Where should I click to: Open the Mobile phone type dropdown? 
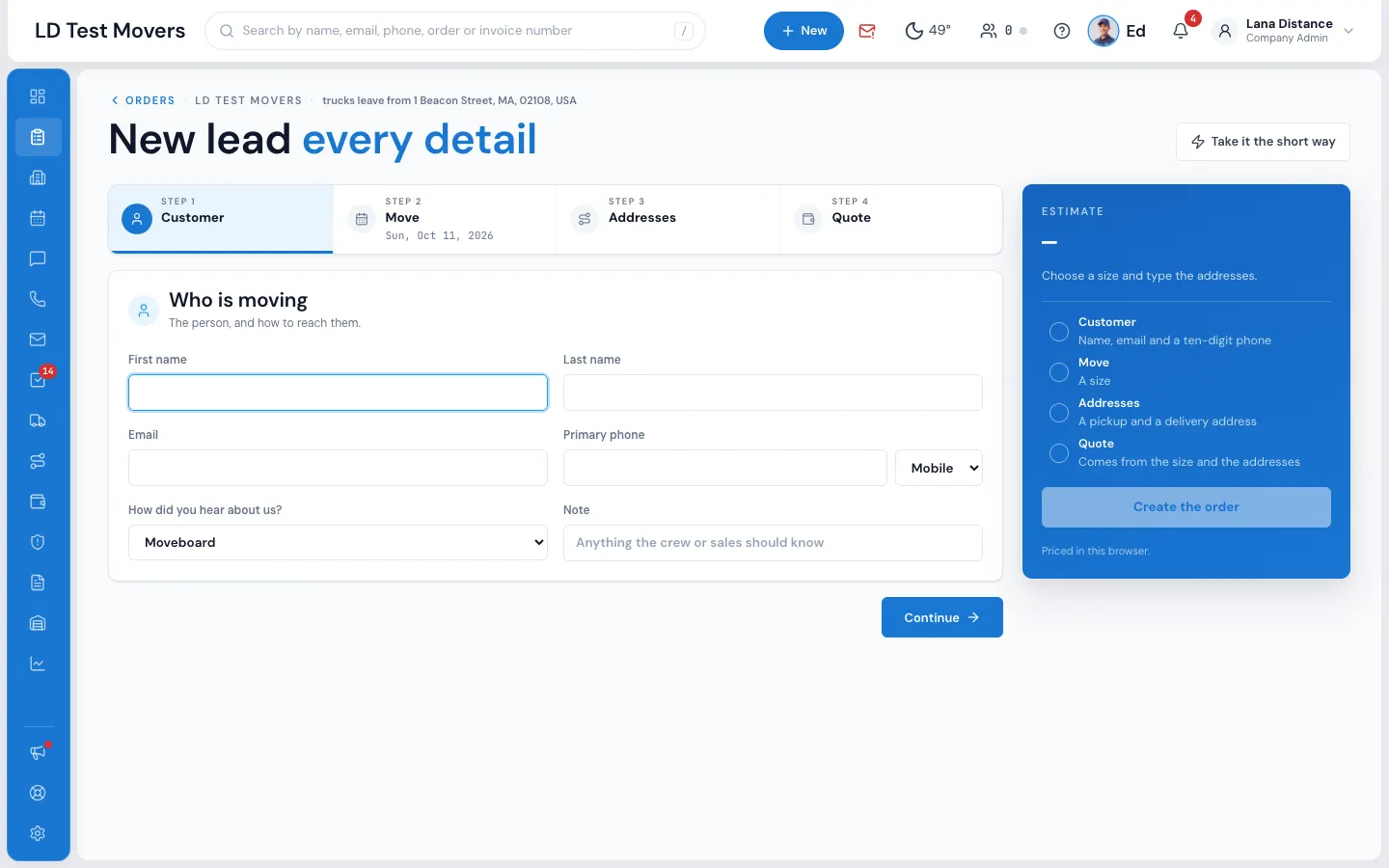[940, 468]
